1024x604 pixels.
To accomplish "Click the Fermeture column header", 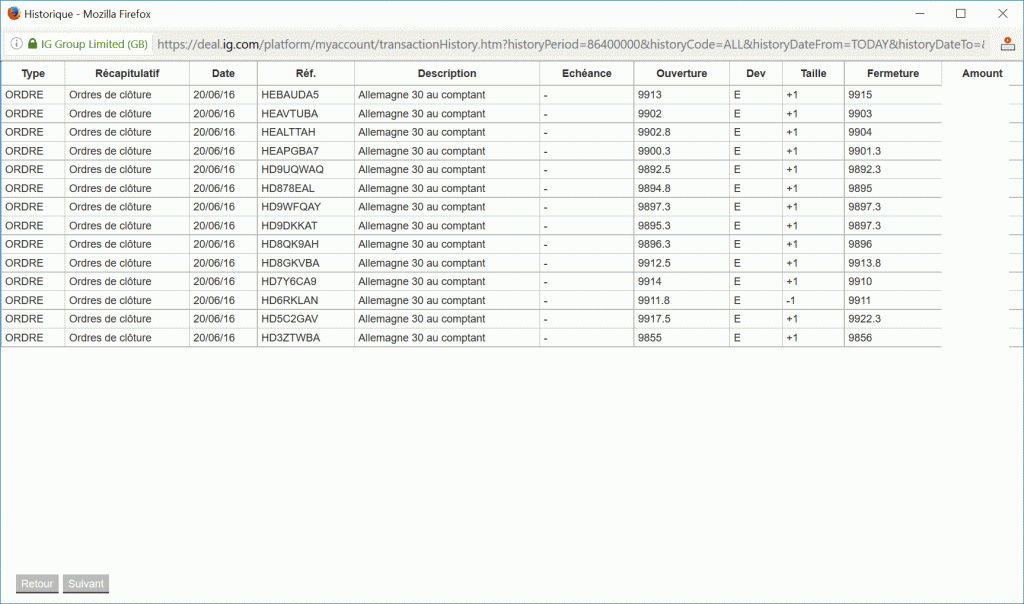I will tap(893, 73).
